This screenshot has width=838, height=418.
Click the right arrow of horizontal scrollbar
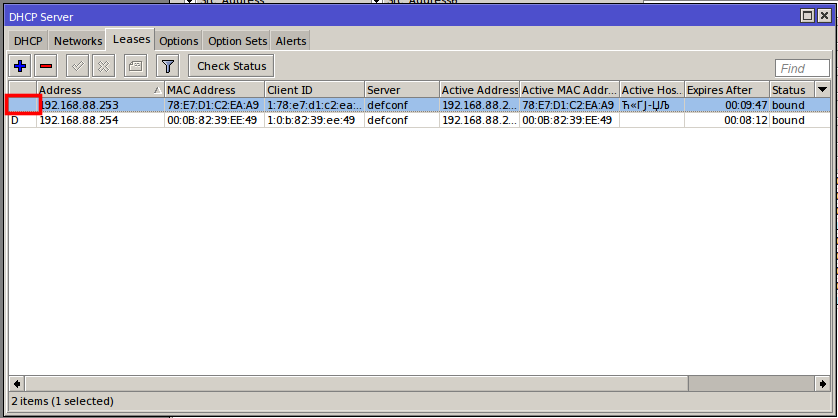click(823, 383)
